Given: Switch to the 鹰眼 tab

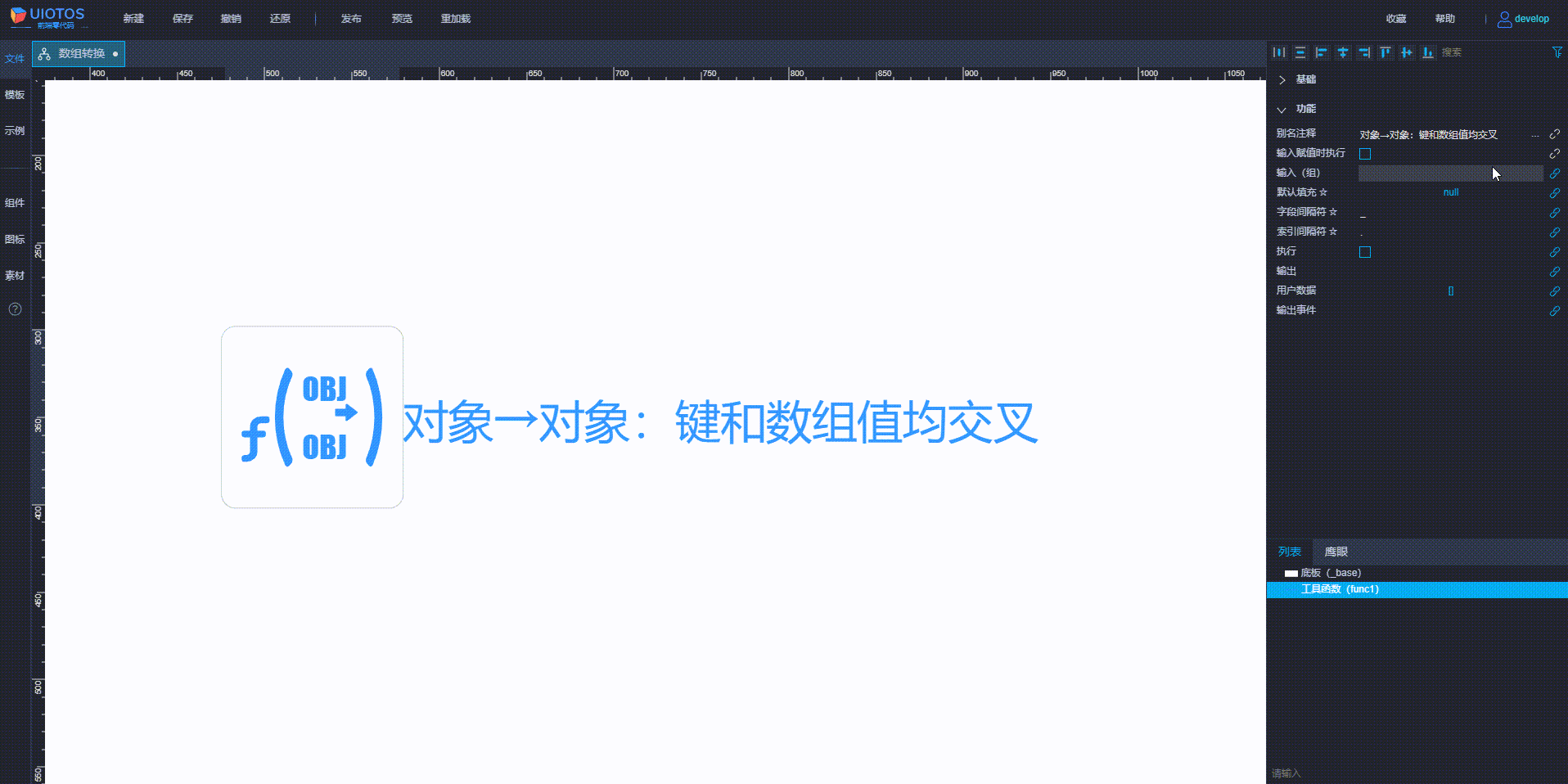Looking at the screenshot, I should (1335, 552).
